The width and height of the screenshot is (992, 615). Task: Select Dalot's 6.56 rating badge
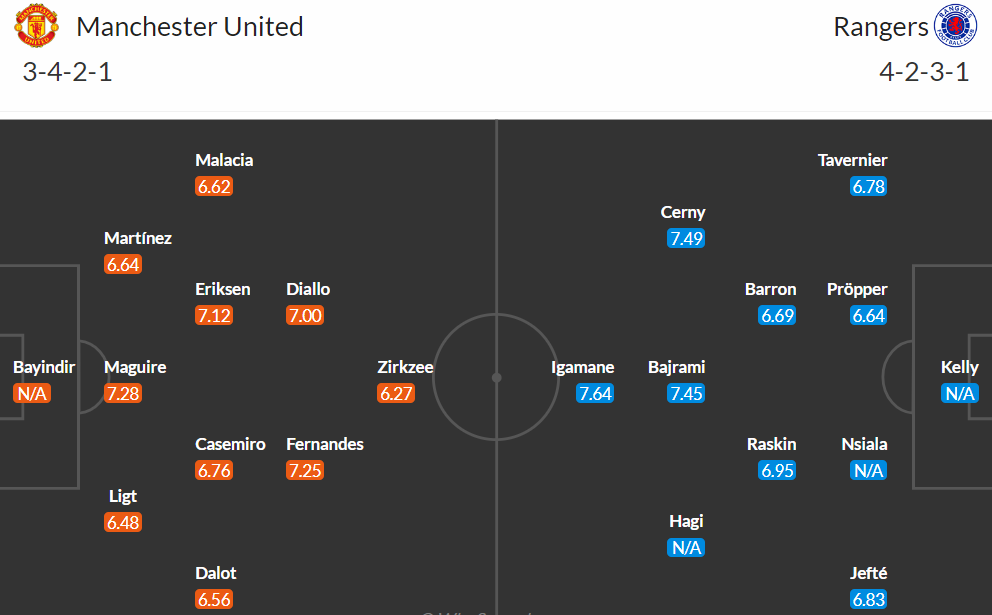click(214, 599)
